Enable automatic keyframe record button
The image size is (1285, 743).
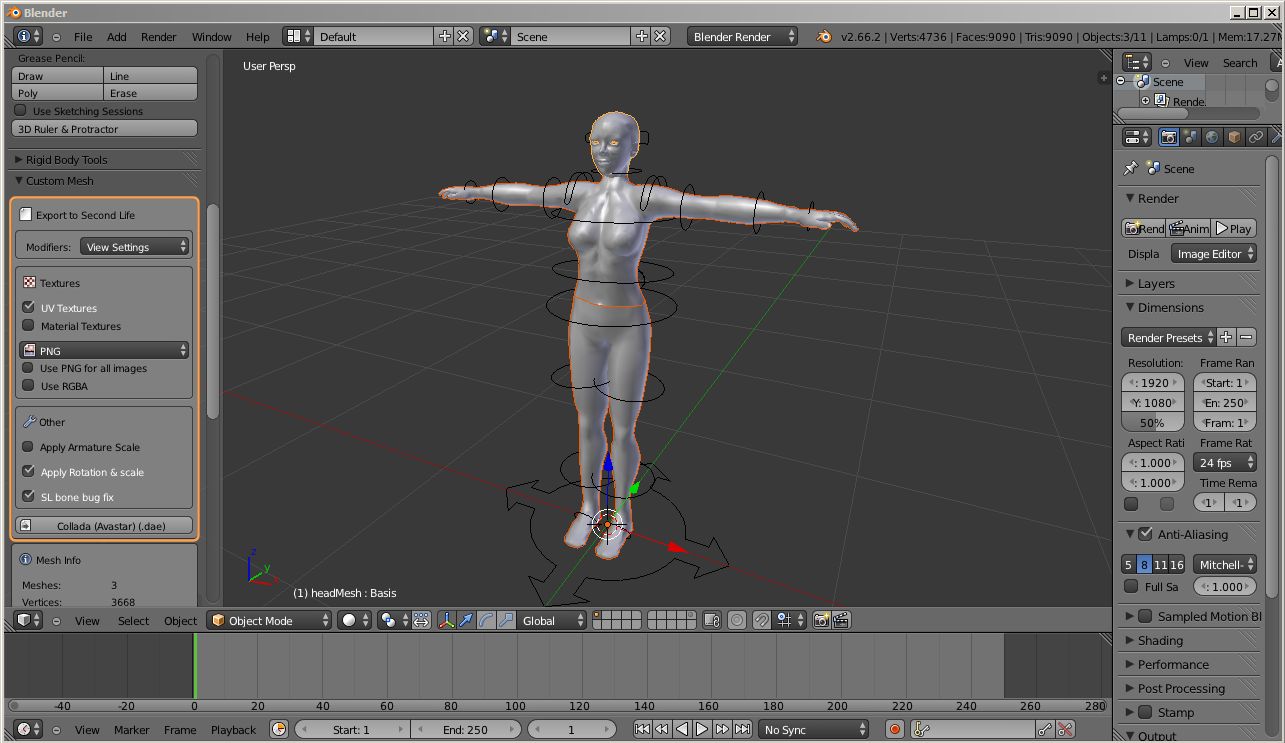point(895,730)
